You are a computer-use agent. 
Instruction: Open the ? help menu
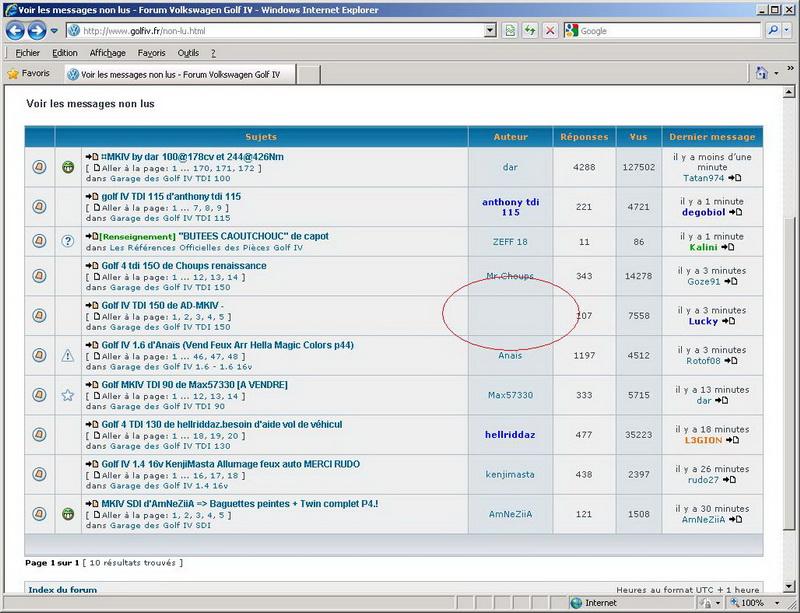click(213, 53)
